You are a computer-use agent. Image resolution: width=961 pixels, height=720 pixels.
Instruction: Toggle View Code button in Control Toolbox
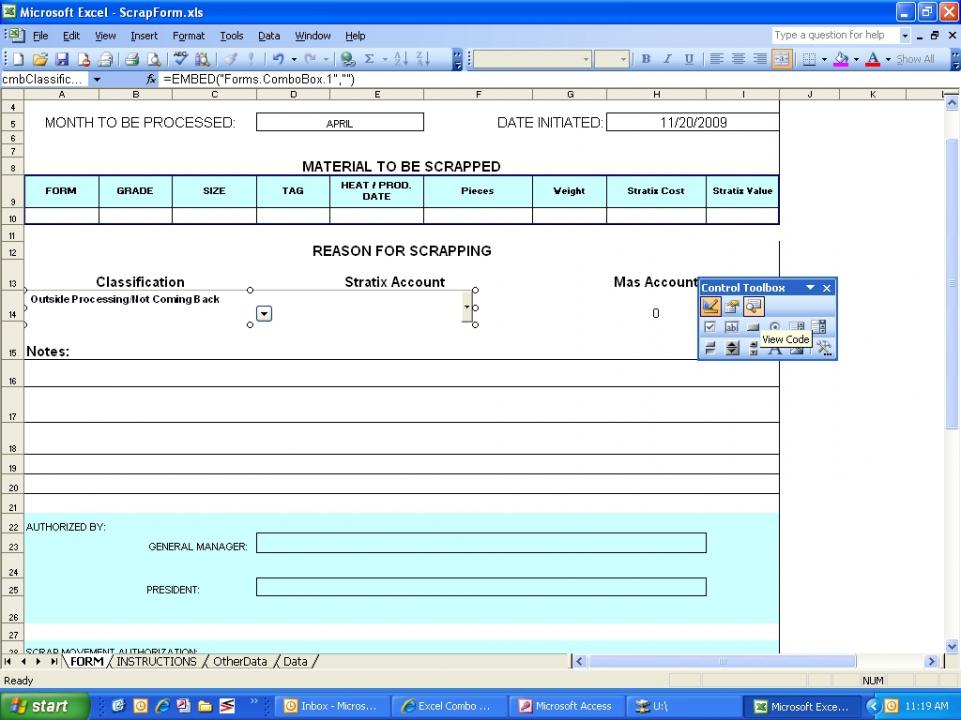pos(753,306)
